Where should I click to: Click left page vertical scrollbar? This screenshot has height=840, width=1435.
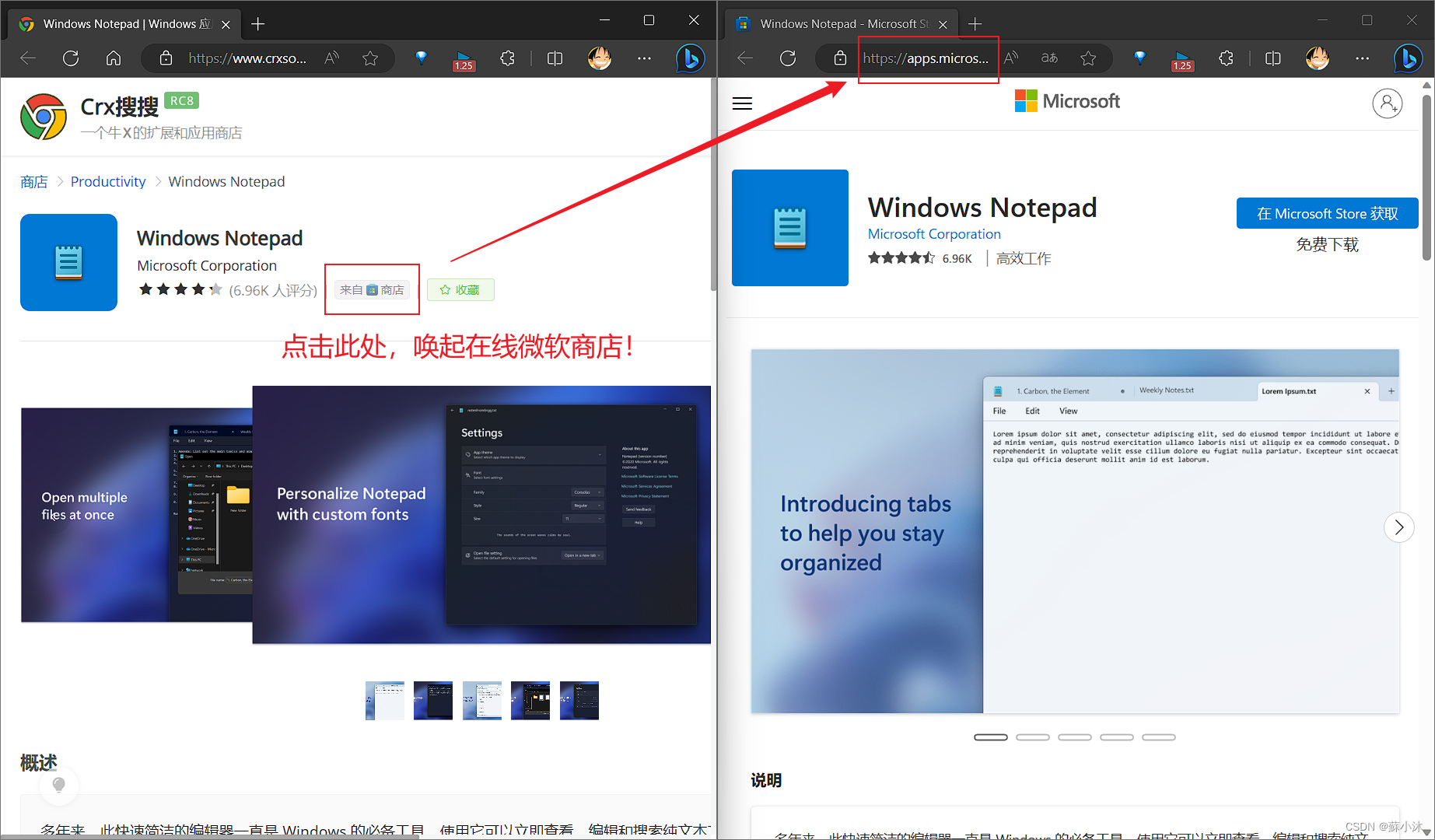click(x=713, y=185)
